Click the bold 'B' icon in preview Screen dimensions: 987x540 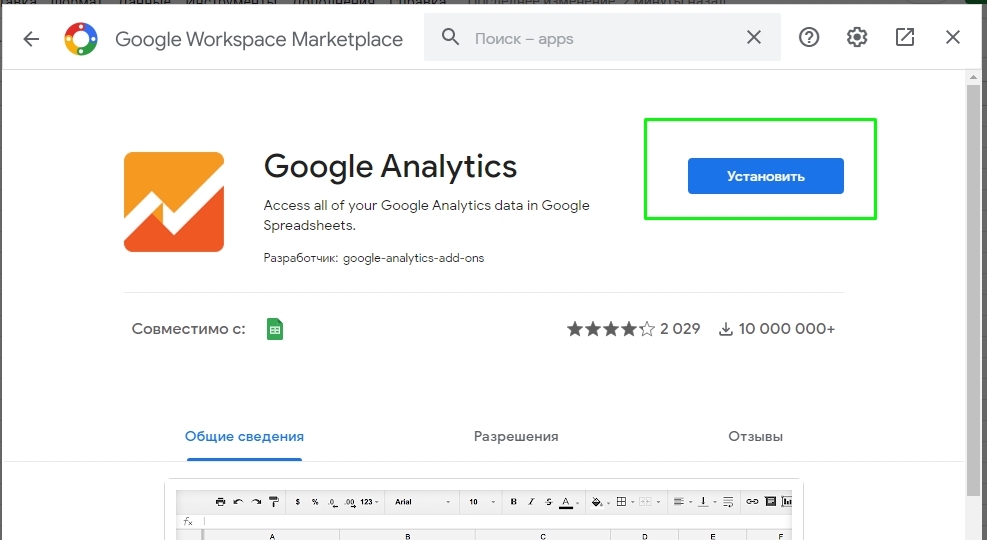click(514, 502)
